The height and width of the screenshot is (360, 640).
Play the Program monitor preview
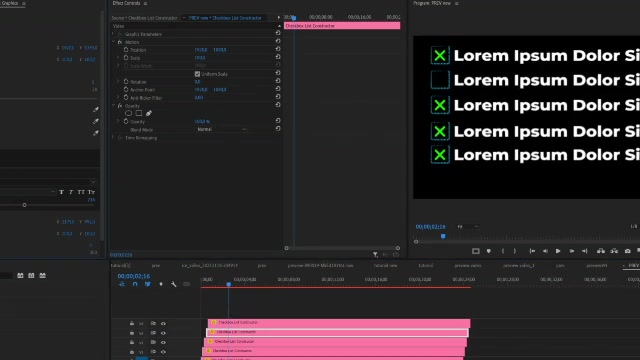coord(558,251)
